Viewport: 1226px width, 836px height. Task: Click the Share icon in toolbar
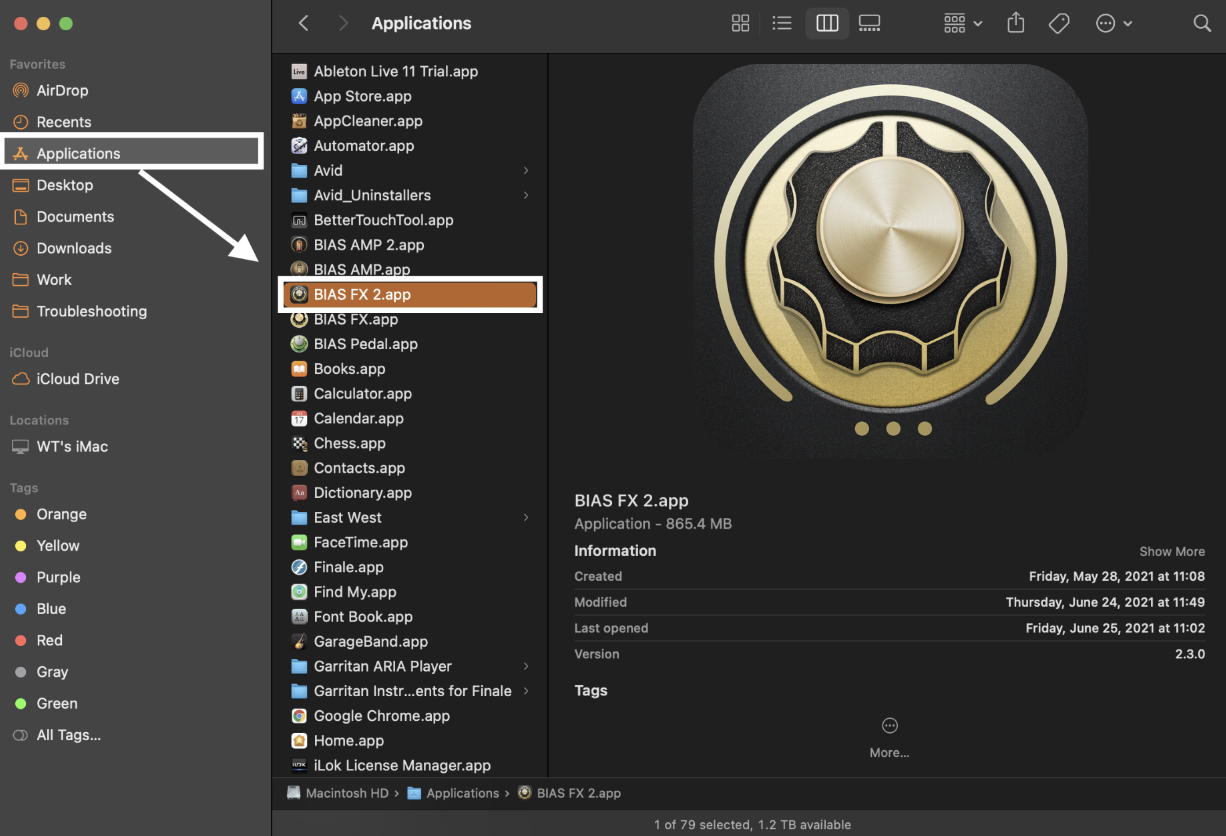click(1016, 22)
